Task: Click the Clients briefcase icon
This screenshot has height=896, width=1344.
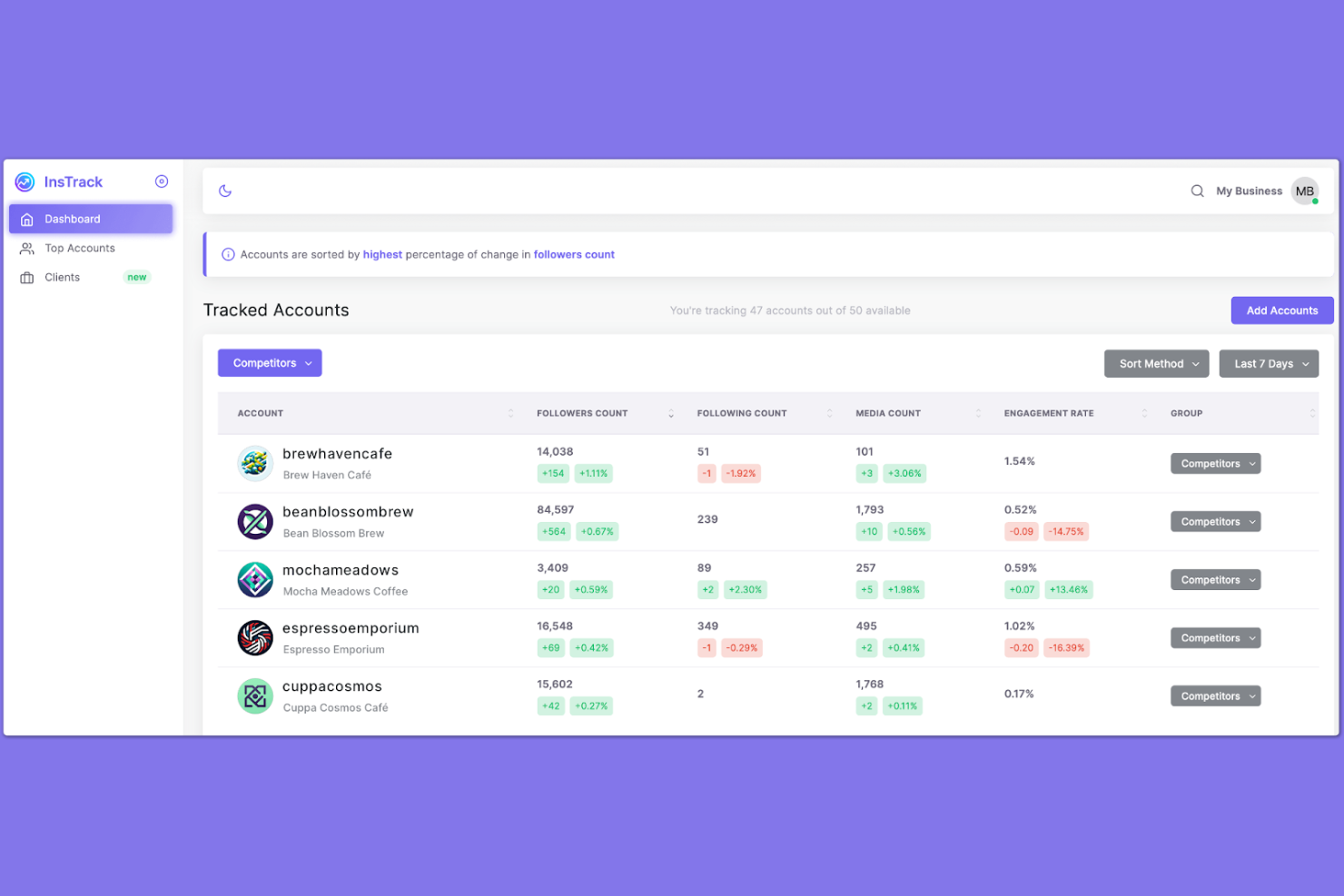Action: pos(26,277)
